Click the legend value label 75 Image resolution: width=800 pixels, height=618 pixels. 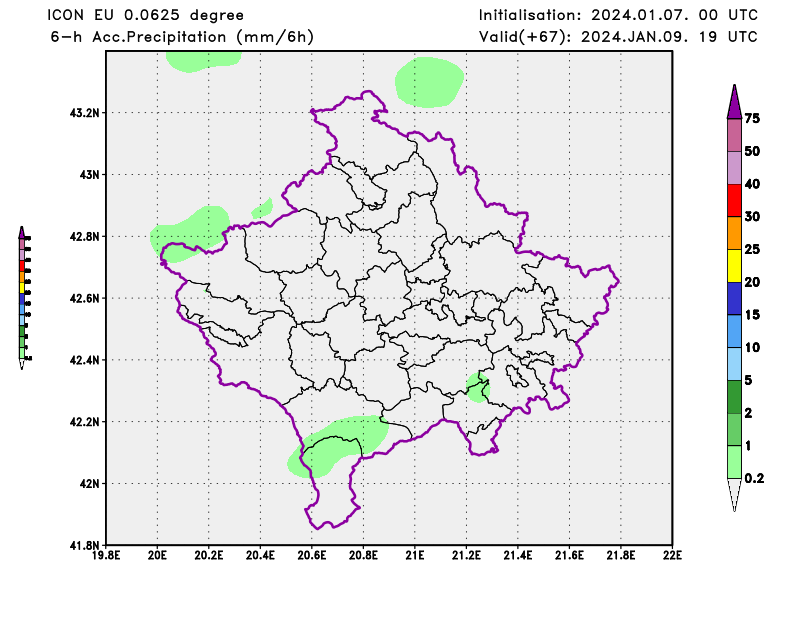pos(752,118)
